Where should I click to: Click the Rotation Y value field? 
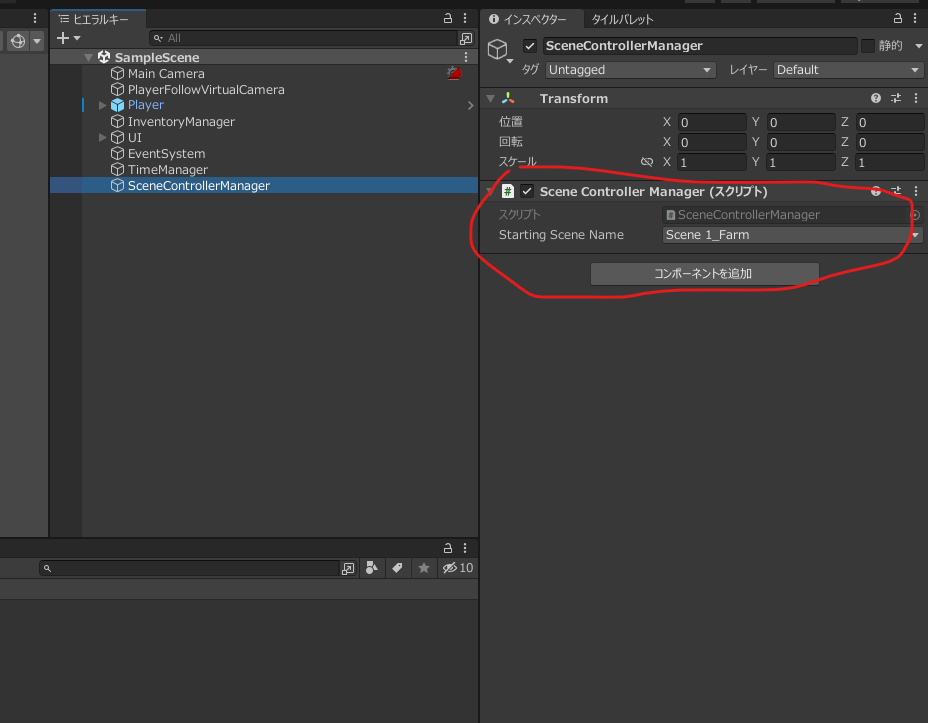click(801, 142)
